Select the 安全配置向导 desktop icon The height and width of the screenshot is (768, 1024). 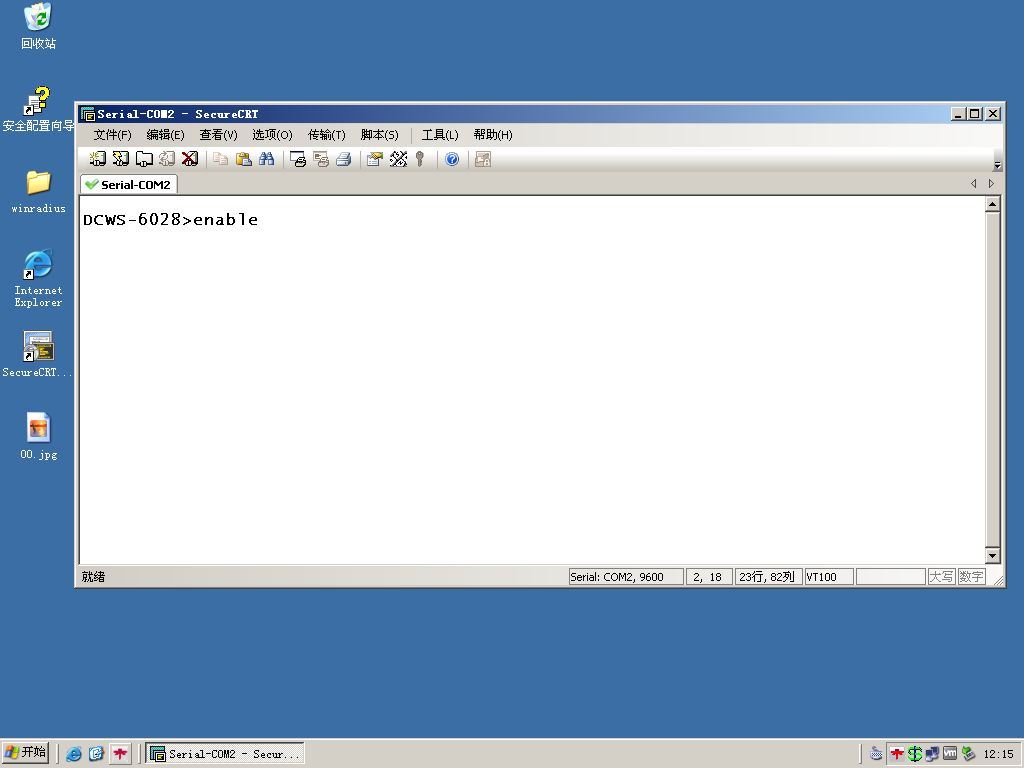pos(38,109)
